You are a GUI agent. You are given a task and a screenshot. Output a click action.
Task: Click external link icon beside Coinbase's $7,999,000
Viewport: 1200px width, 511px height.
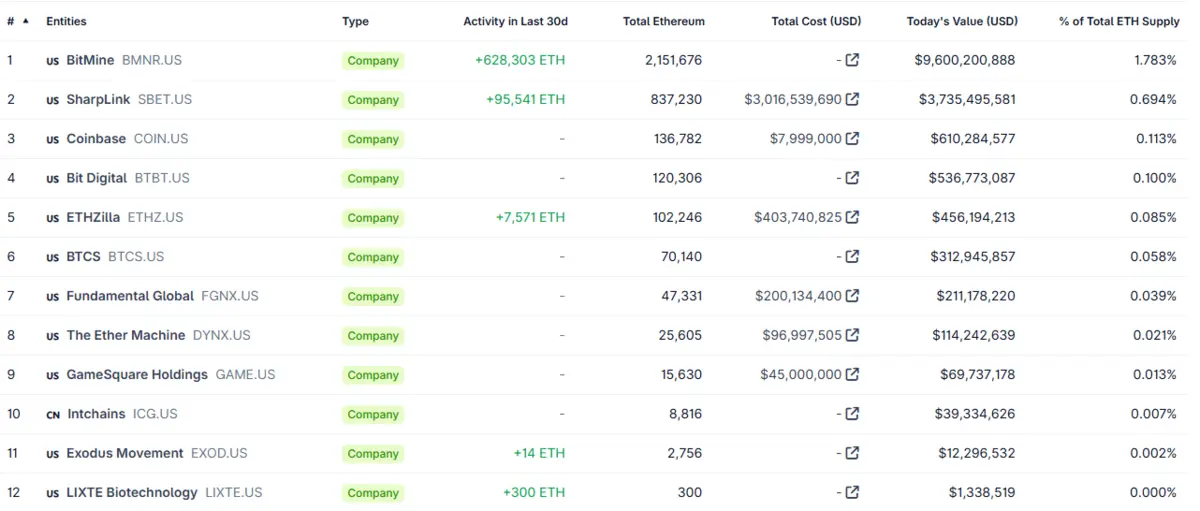[x=852, y=139]
